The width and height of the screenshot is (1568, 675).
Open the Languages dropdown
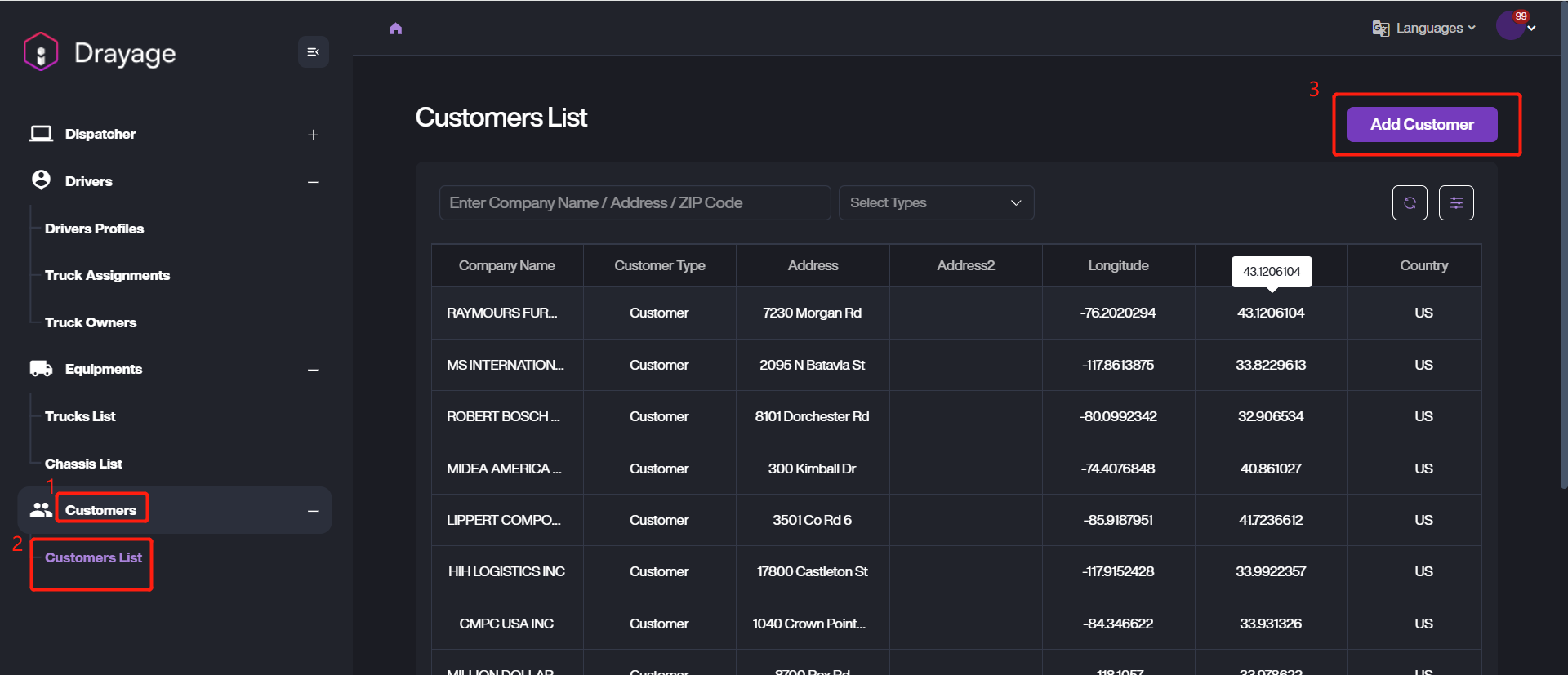point(1425,29)
